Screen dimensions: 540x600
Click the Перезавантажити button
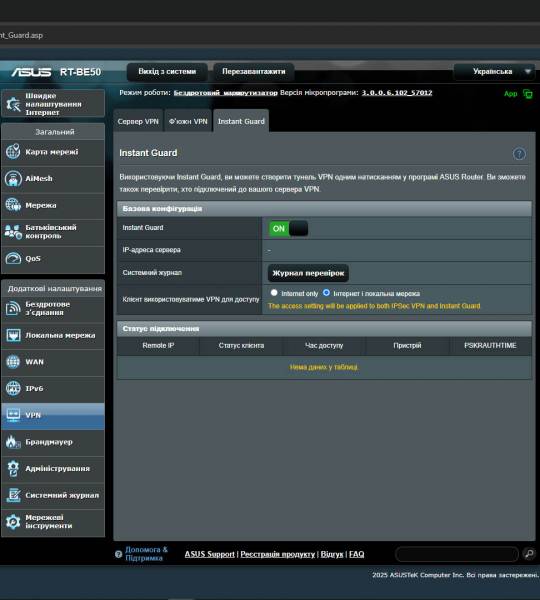click(x=254, y=72)
